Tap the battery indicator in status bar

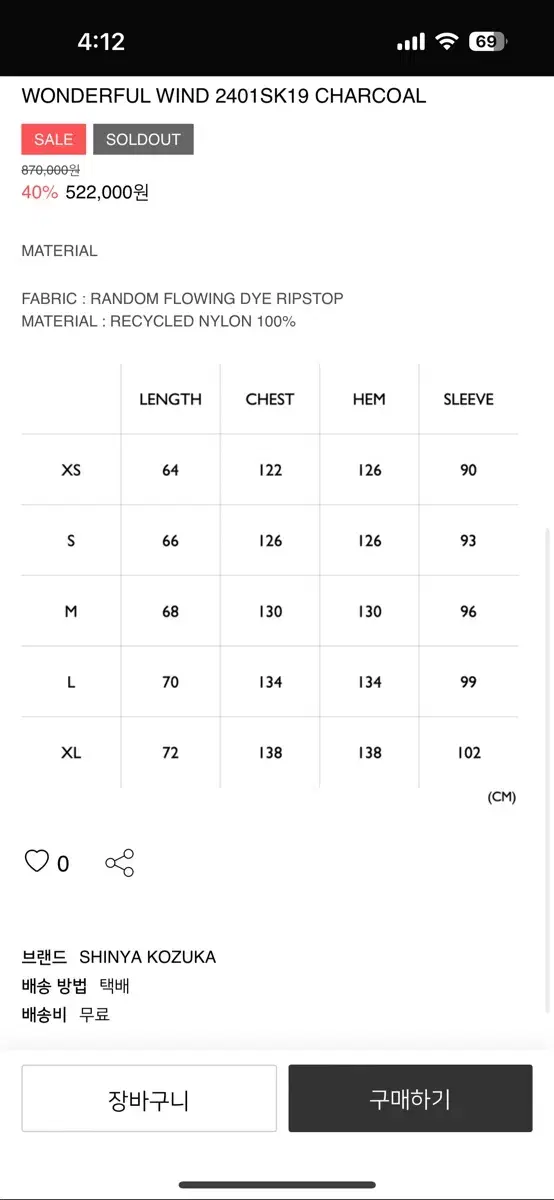pyautogui.click(x=489, y=42)
